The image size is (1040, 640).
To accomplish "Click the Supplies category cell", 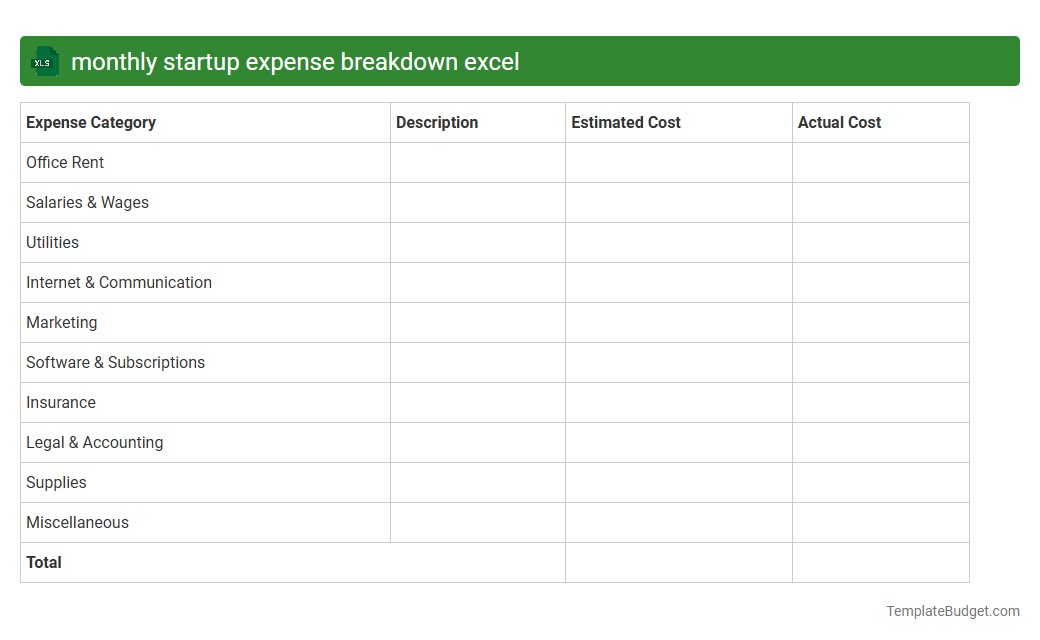I will point(56,482).
